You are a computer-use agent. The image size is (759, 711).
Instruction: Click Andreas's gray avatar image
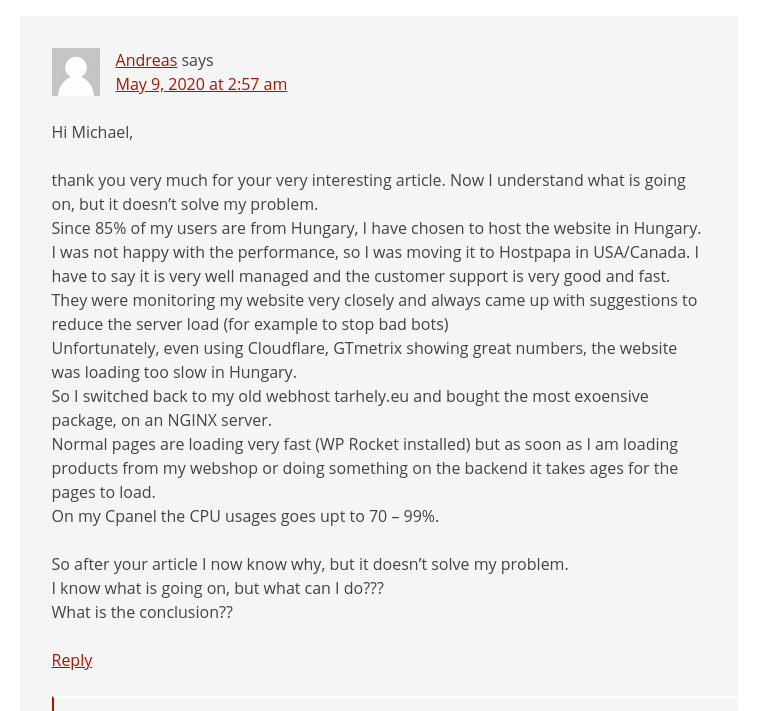pyautogui.click(x=76, y=72)
